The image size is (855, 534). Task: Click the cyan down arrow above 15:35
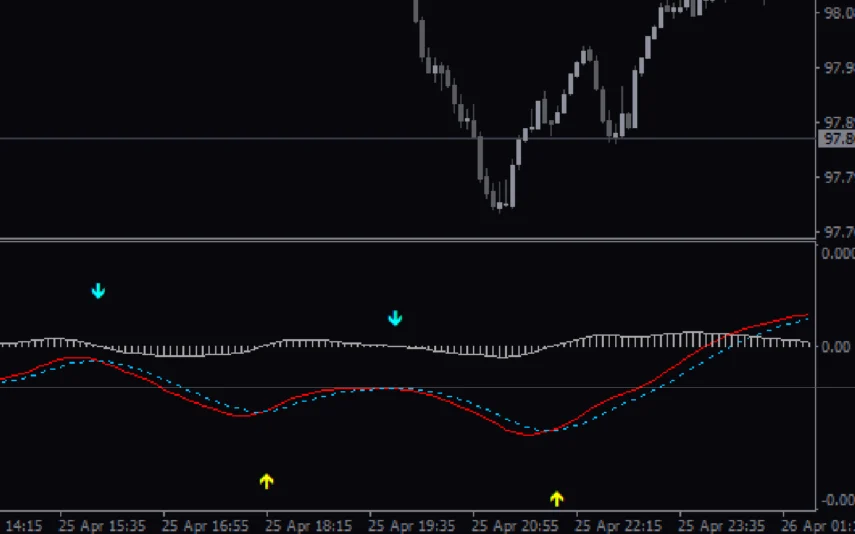[98, 291]
